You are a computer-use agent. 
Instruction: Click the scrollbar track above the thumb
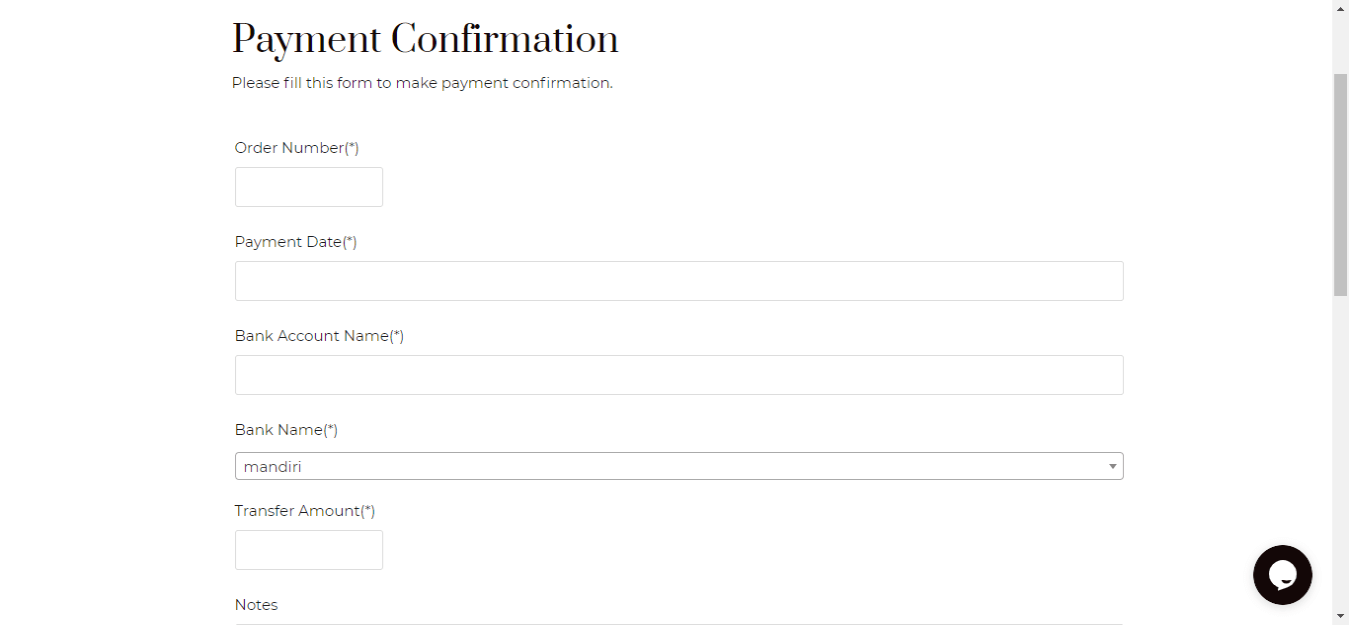pos(1340,45)
